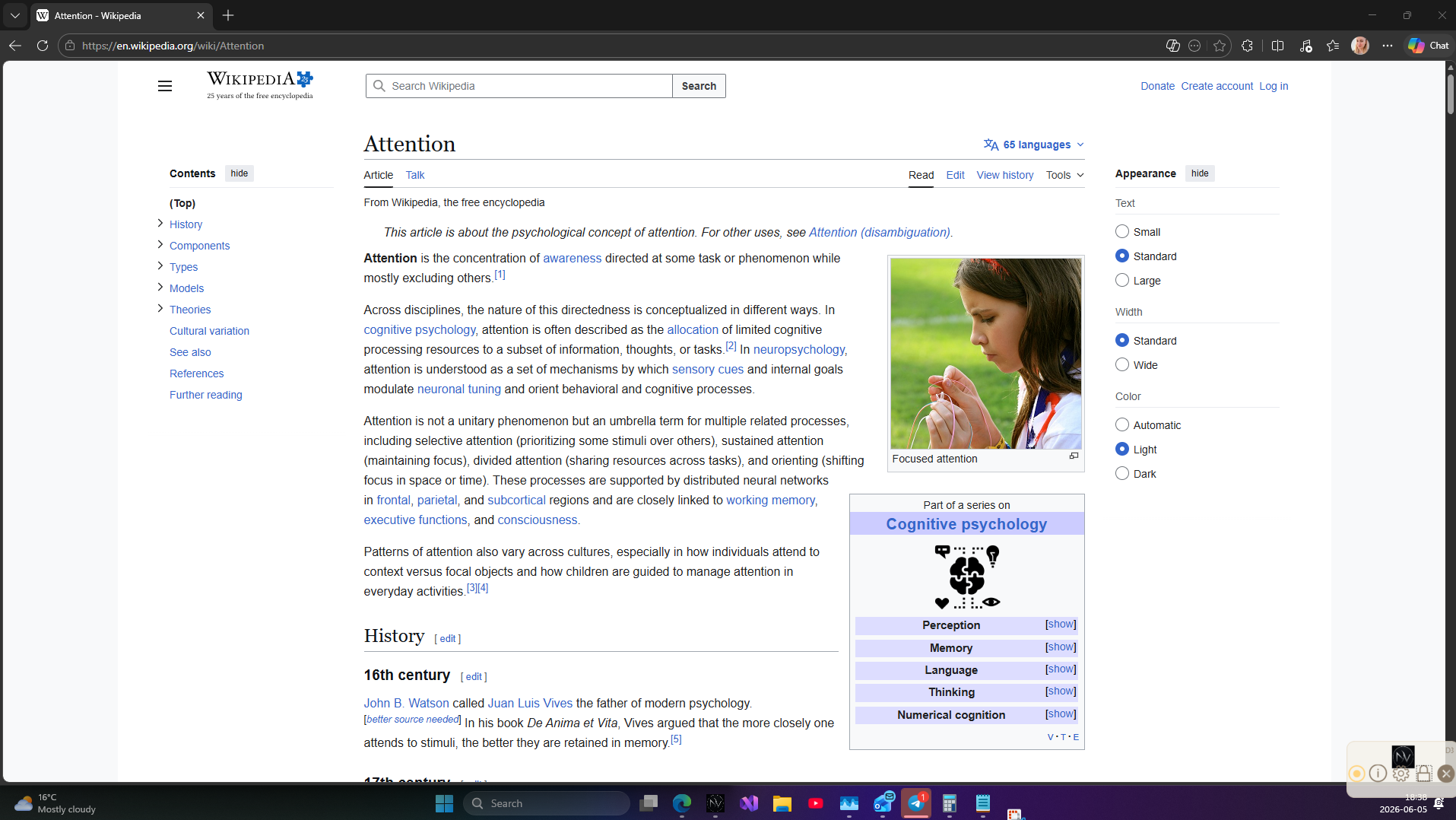The height and width of the screenshot is (820, 1456).
Task: Click the Search button
Action: point(699,86)
